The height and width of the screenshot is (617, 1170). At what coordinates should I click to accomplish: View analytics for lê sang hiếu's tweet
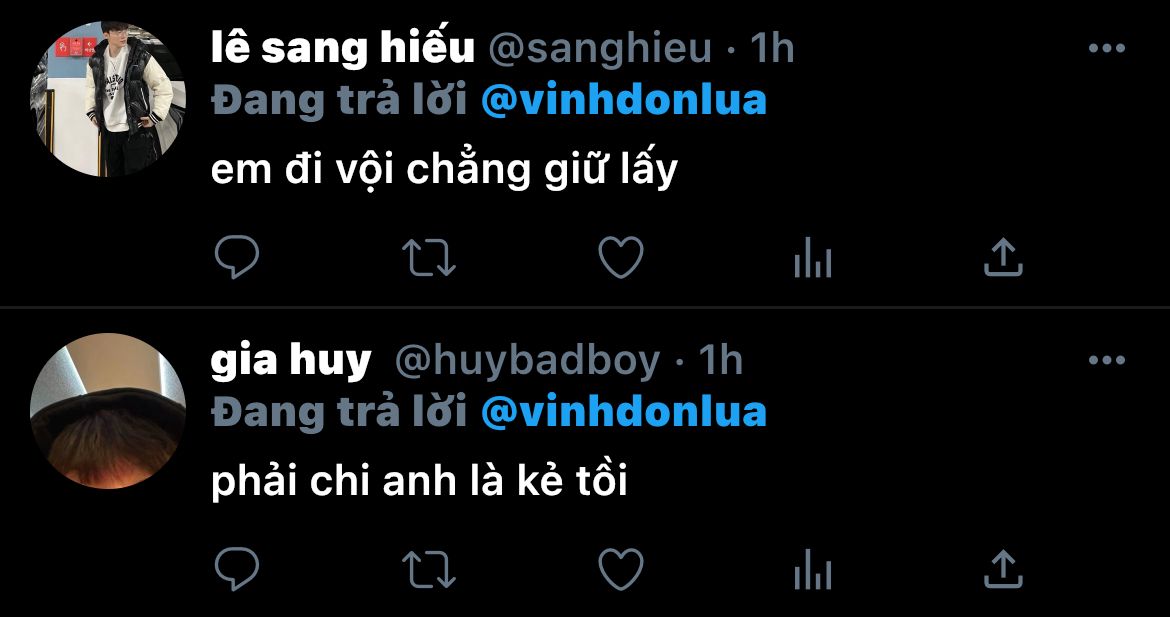(x=813, y=259)
